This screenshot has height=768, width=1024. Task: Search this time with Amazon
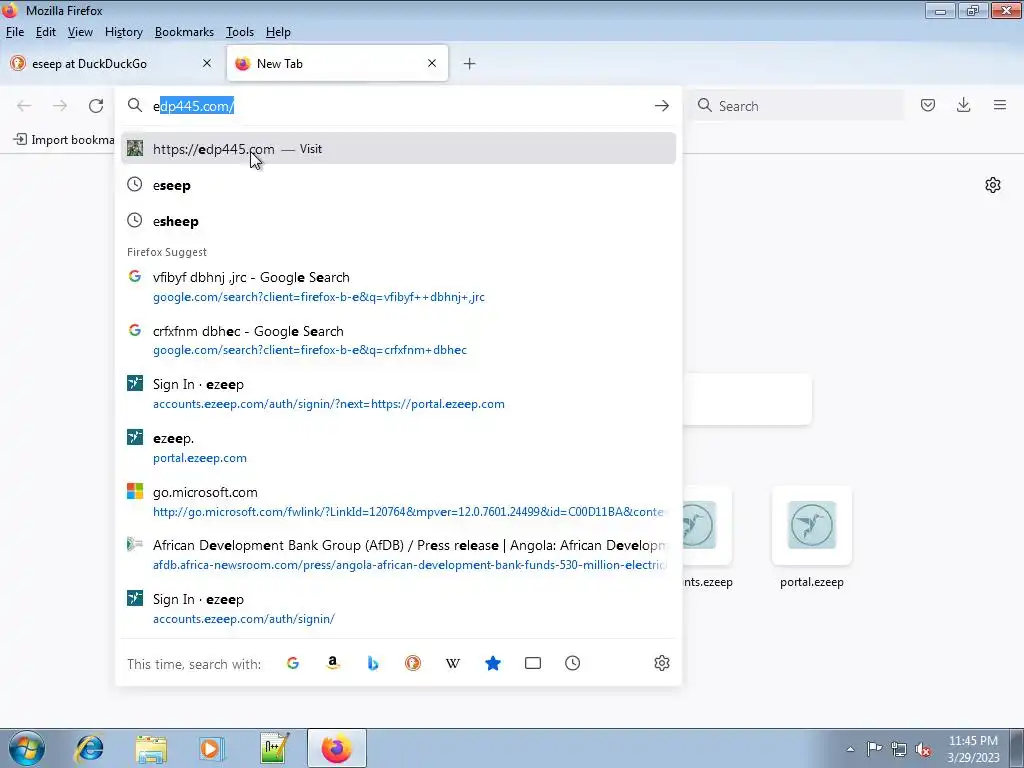coord(333,663)
